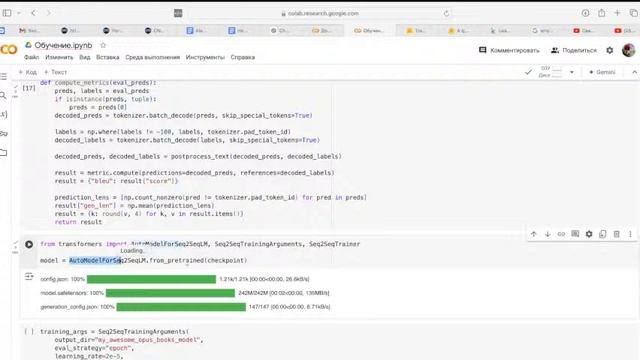Click 'learning_rate=2e-5' line
The height and width of the screenshot is (360, 640).
click(89, 356)
